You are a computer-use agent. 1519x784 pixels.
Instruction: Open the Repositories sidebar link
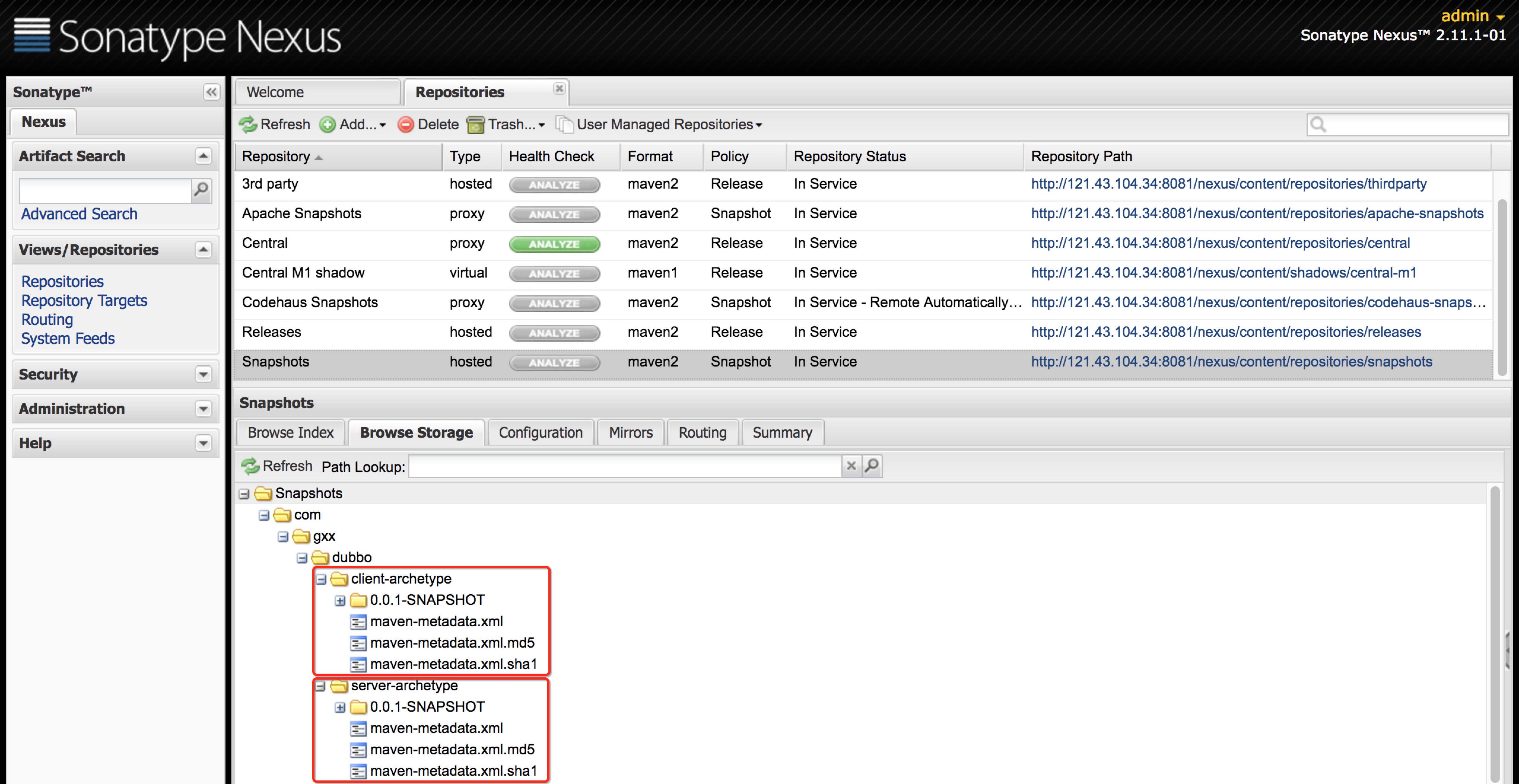pyautogui.click(x=63, y=282)
